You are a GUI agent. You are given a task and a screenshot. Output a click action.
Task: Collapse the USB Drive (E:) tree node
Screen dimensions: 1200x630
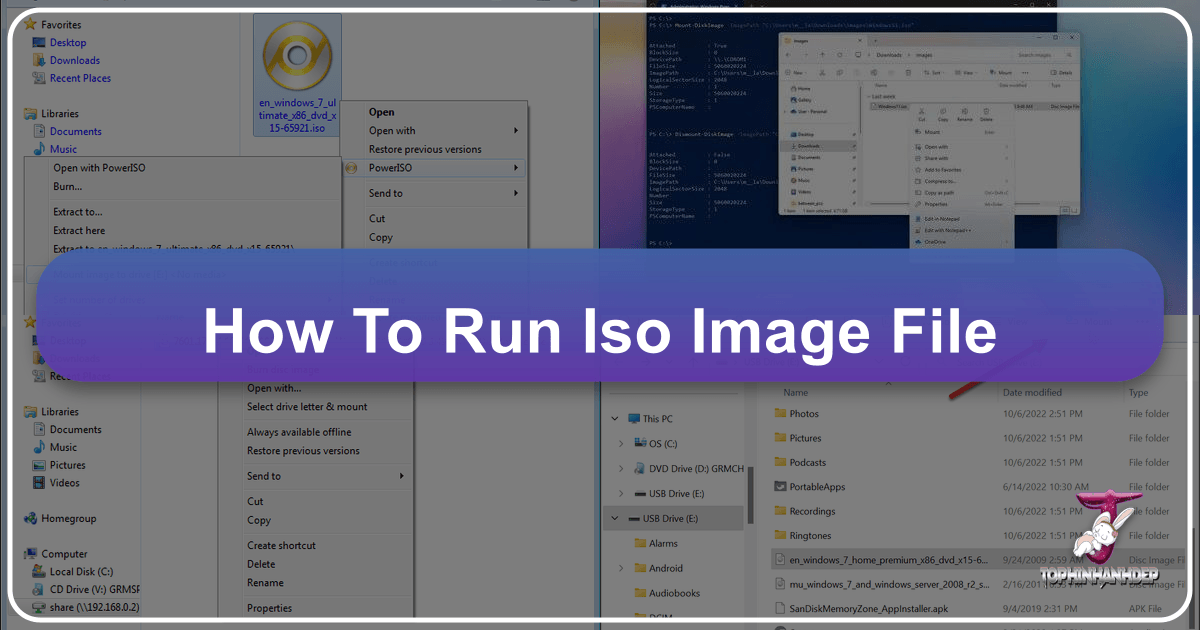pos(614,518)
